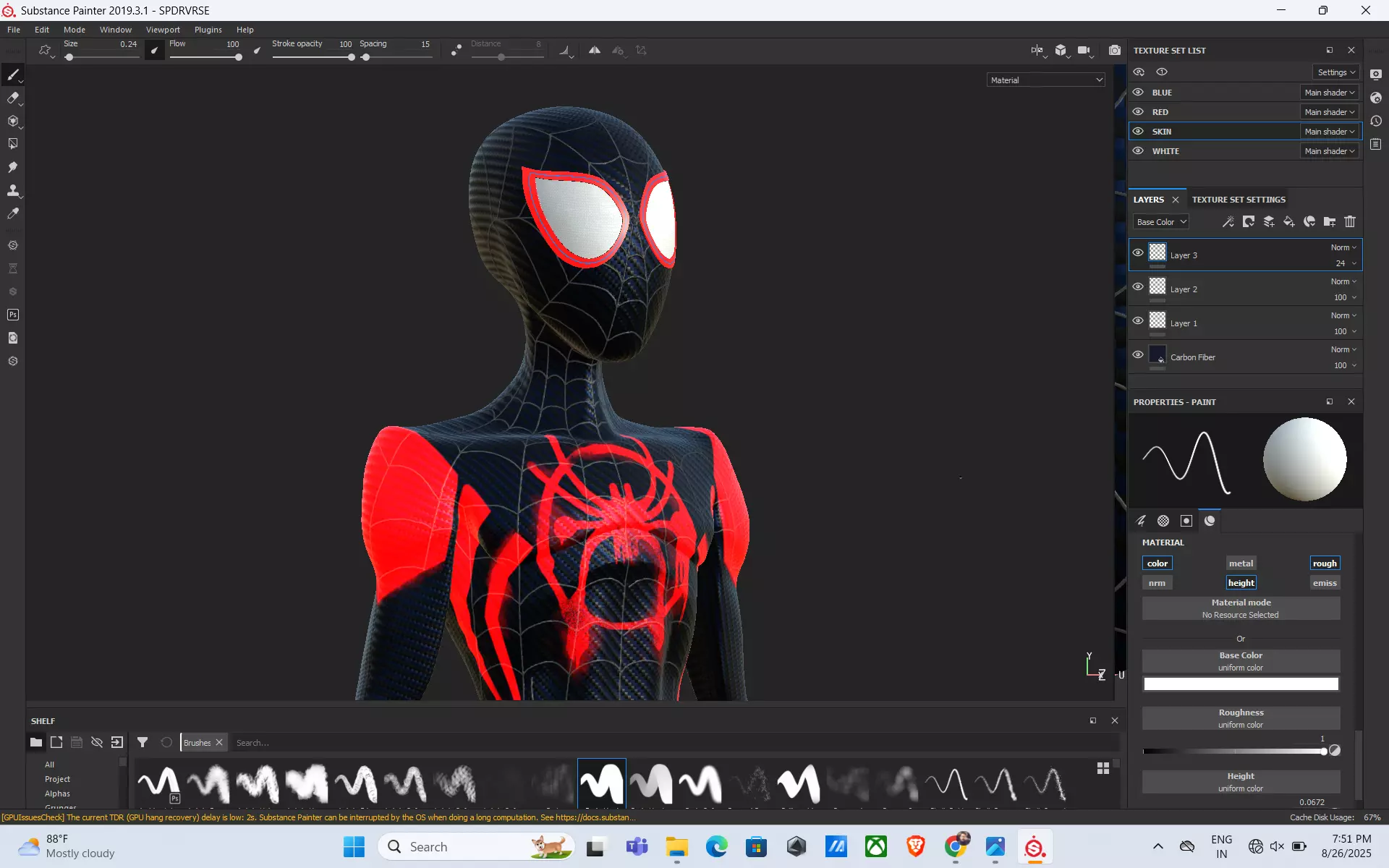Toggle visibility of Carbon Fiber layer
This screenshot has height=868, width=1389.
coord(1138,355)
